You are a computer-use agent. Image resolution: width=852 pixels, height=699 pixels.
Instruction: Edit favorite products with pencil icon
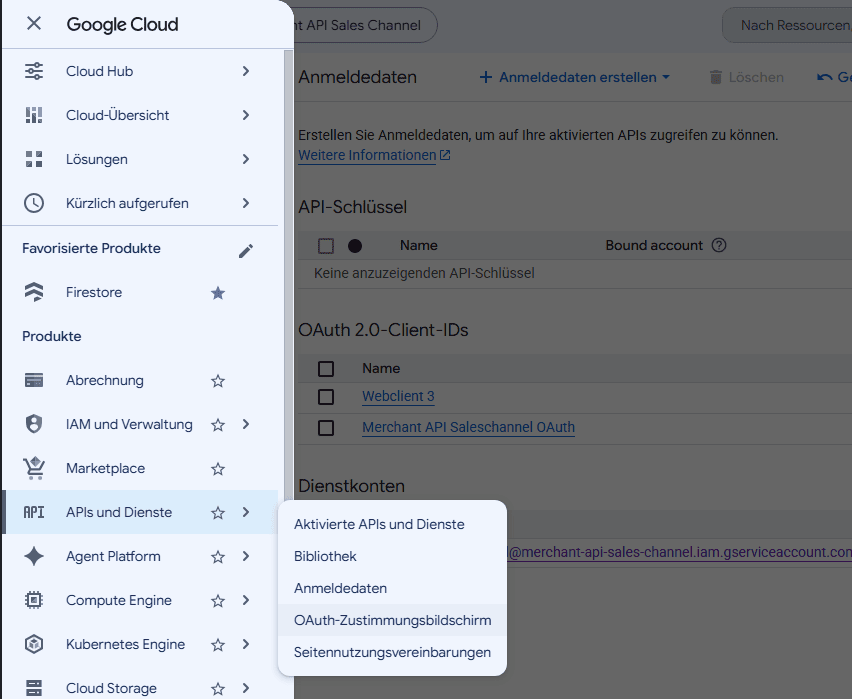(x=246, y=251)
